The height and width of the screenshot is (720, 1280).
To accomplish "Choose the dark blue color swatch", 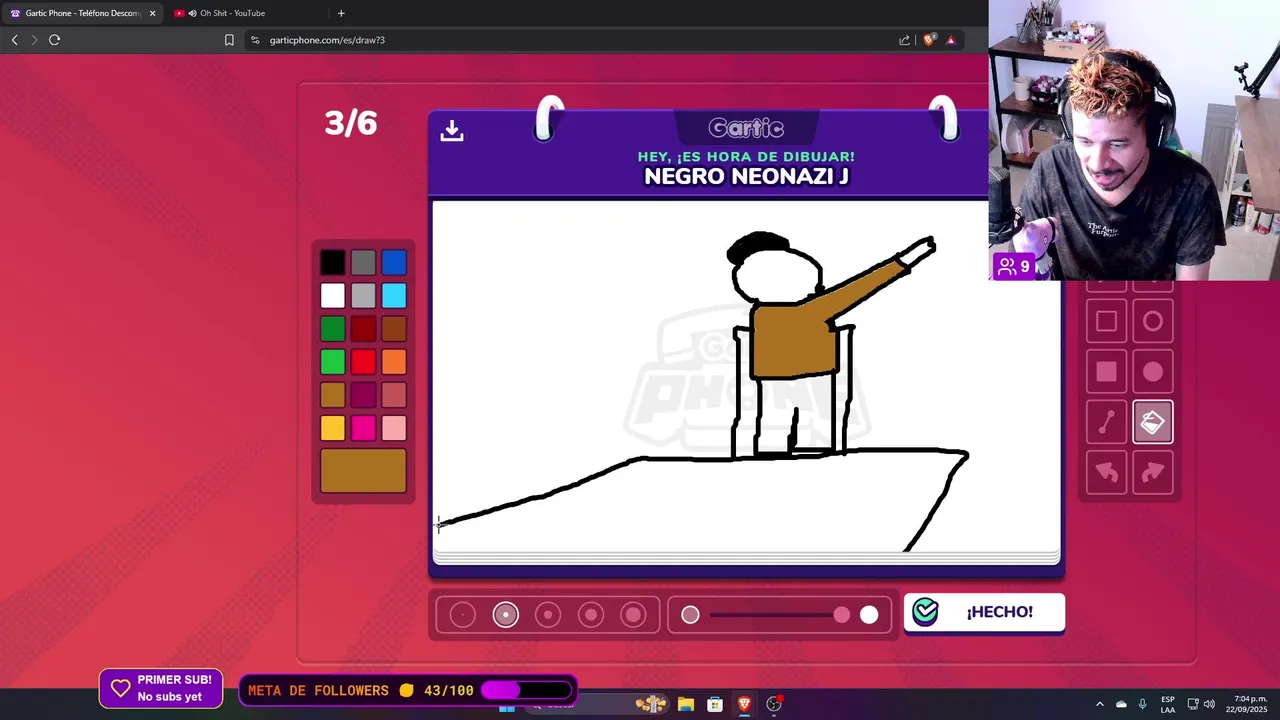I will coord(394,263).
